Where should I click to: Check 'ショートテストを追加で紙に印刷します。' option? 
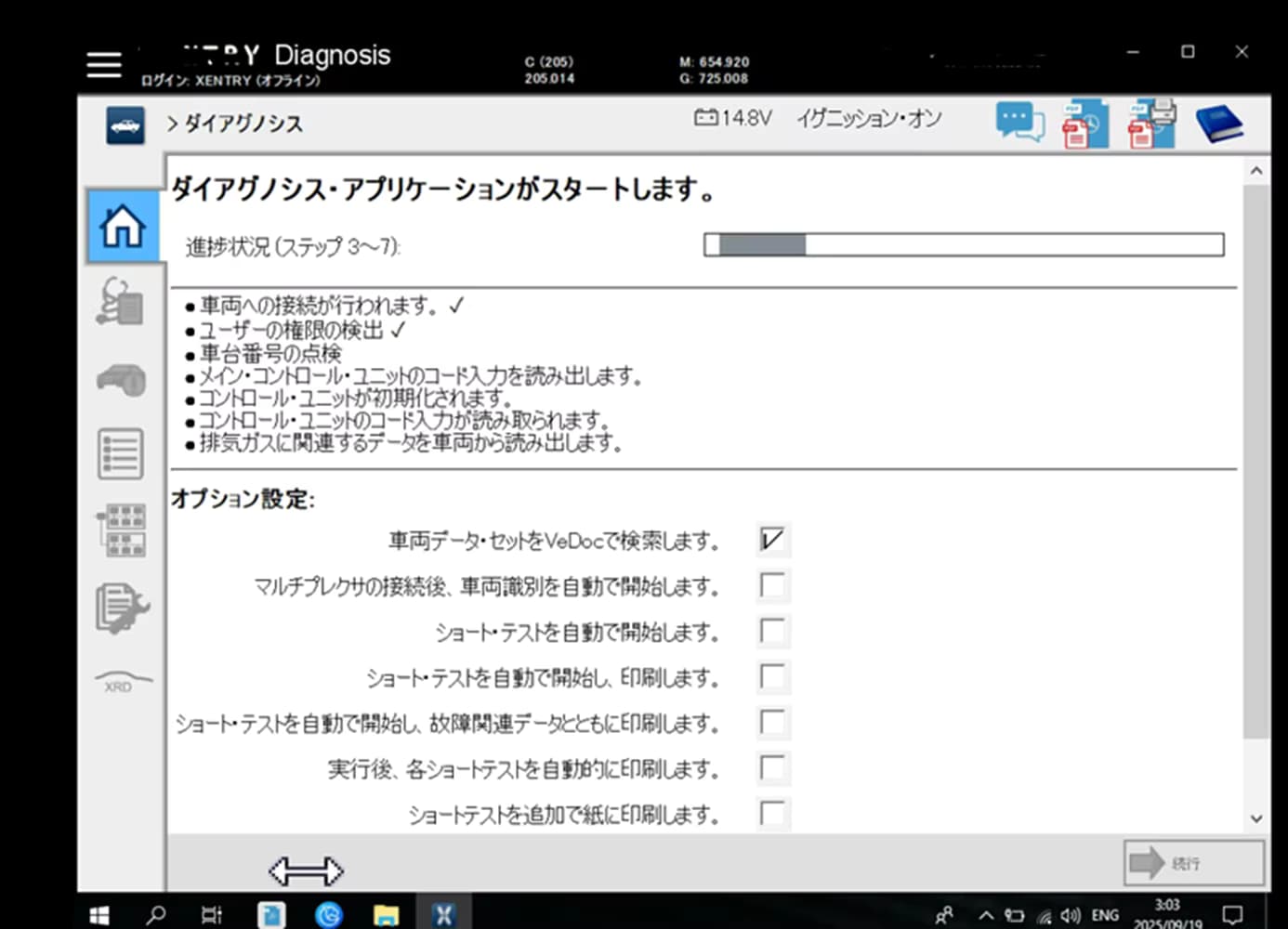(772, 813)
